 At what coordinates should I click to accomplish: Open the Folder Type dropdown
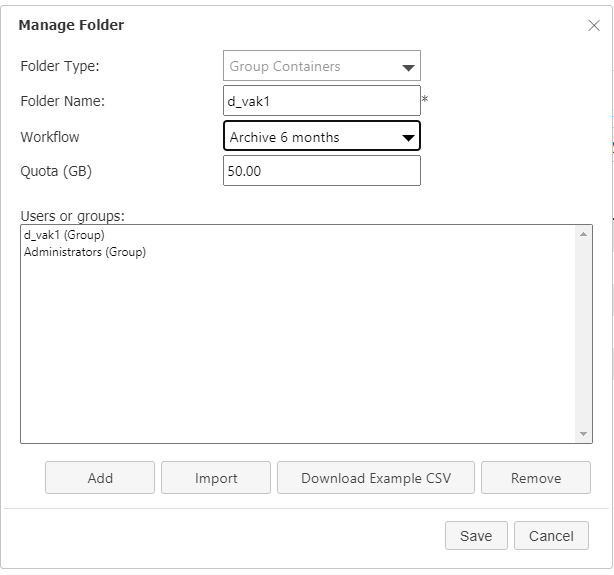321,66
